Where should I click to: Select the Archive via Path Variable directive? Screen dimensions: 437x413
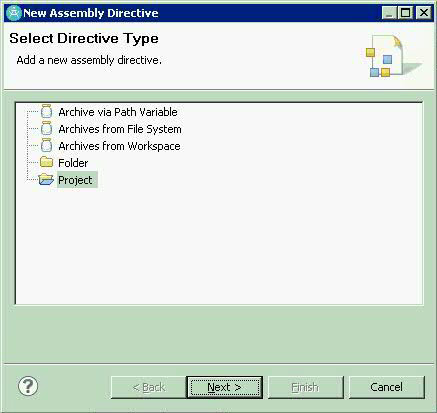118,112
